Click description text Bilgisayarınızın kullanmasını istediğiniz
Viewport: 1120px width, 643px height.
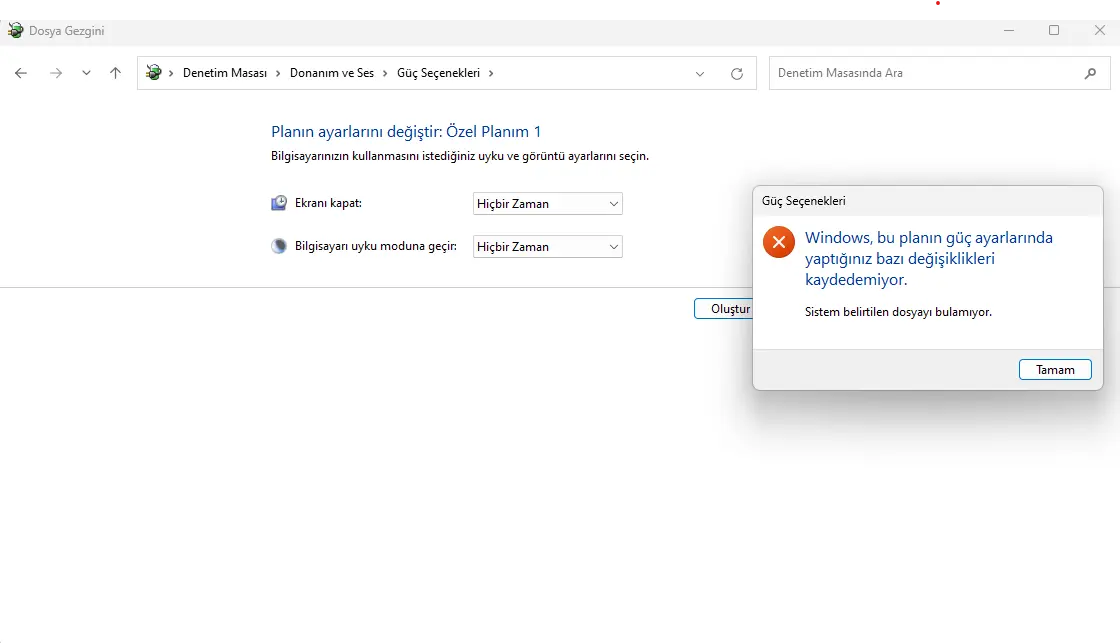tap(459, 156)
